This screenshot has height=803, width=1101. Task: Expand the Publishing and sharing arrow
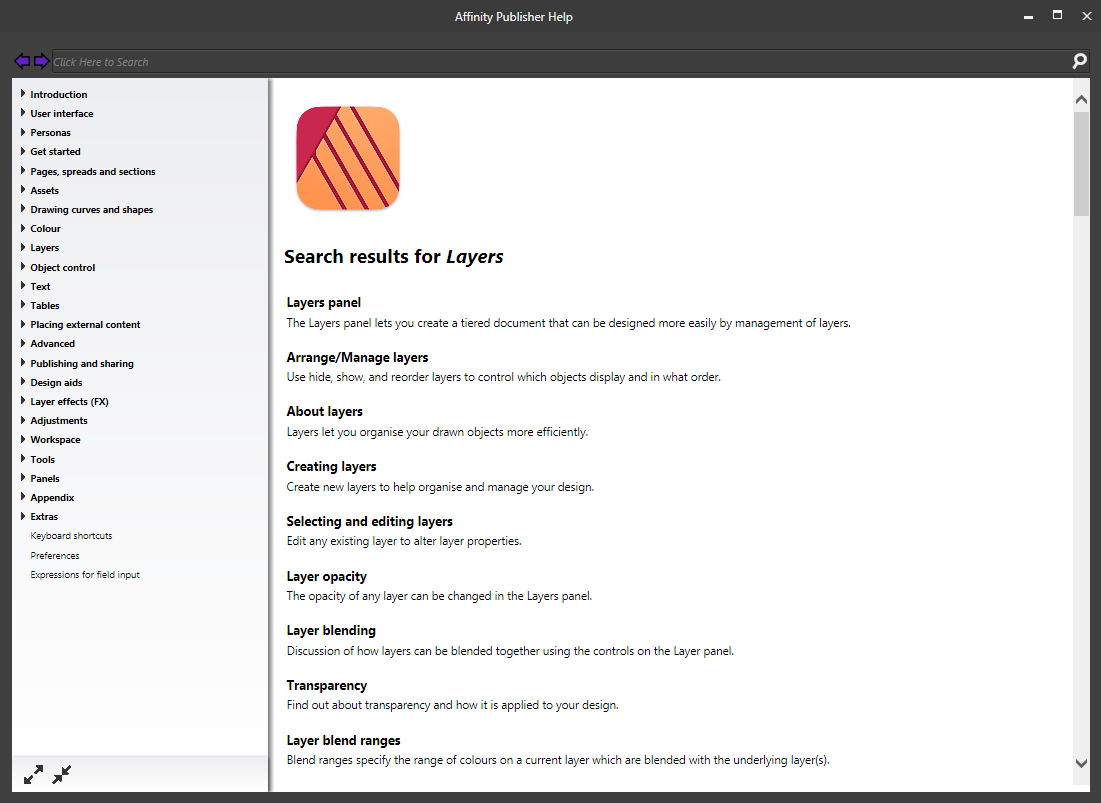tap(22, 363)
